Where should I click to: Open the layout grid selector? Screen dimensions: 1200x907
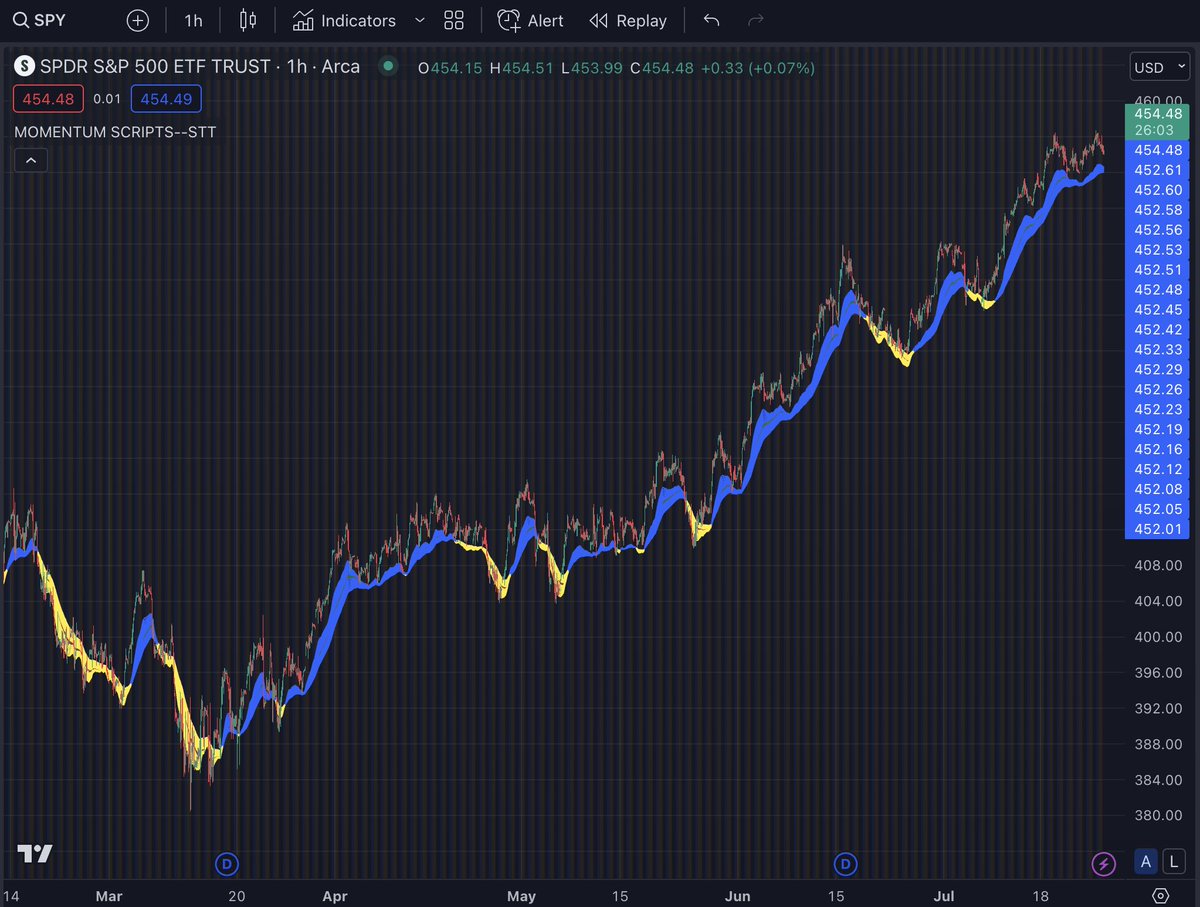454,20
